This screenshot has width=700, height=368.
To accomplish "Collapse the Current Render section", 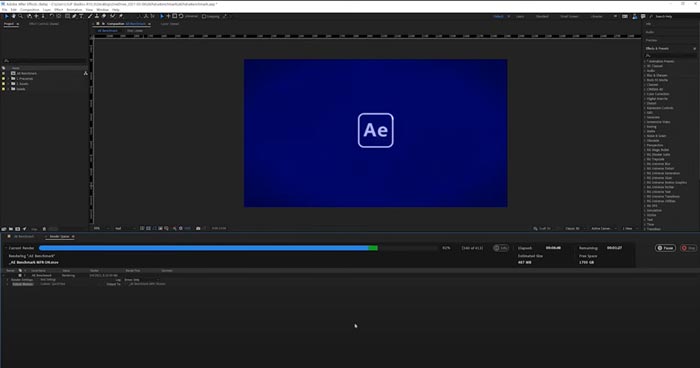I will (x=6, y=248).
